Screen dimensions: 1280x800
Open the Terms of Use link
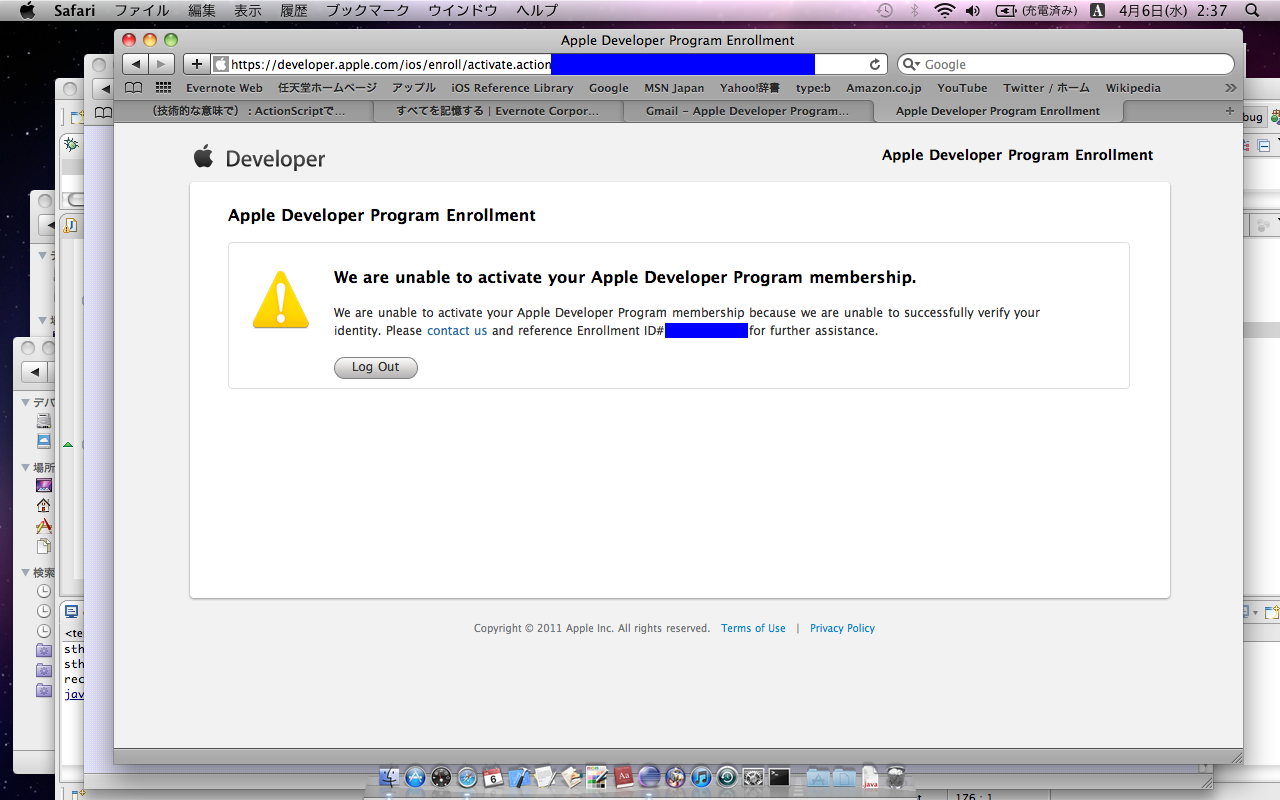tap(753, 628)
